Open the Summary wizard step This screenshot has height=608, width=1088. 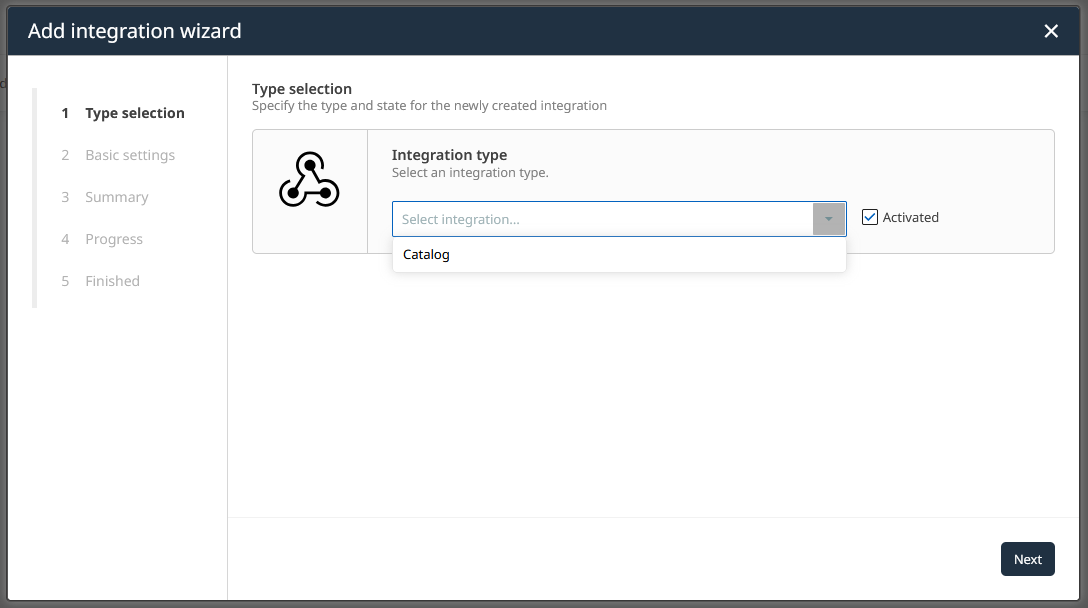tap(116, 197)
